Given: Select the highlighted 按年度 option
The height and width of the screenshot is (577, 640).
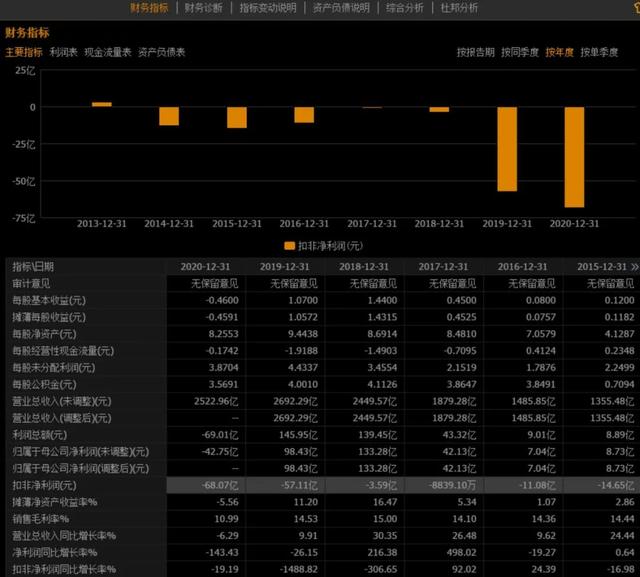Looking at the screenshot, I should (x=559, y=52).
